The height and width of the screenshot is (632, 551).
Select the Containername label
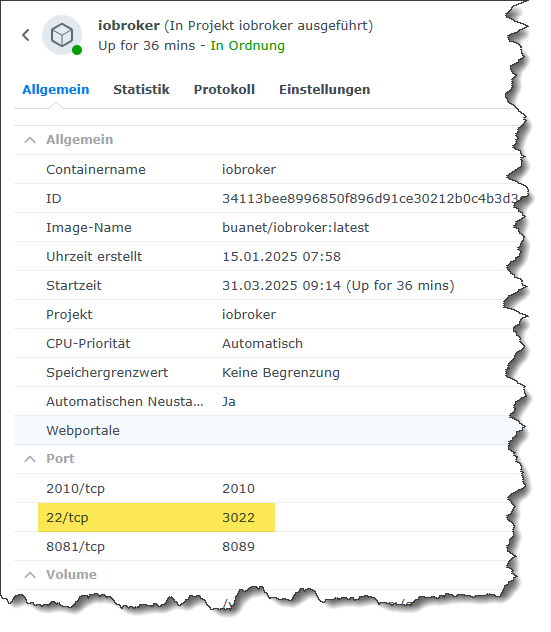click(96, 169)
